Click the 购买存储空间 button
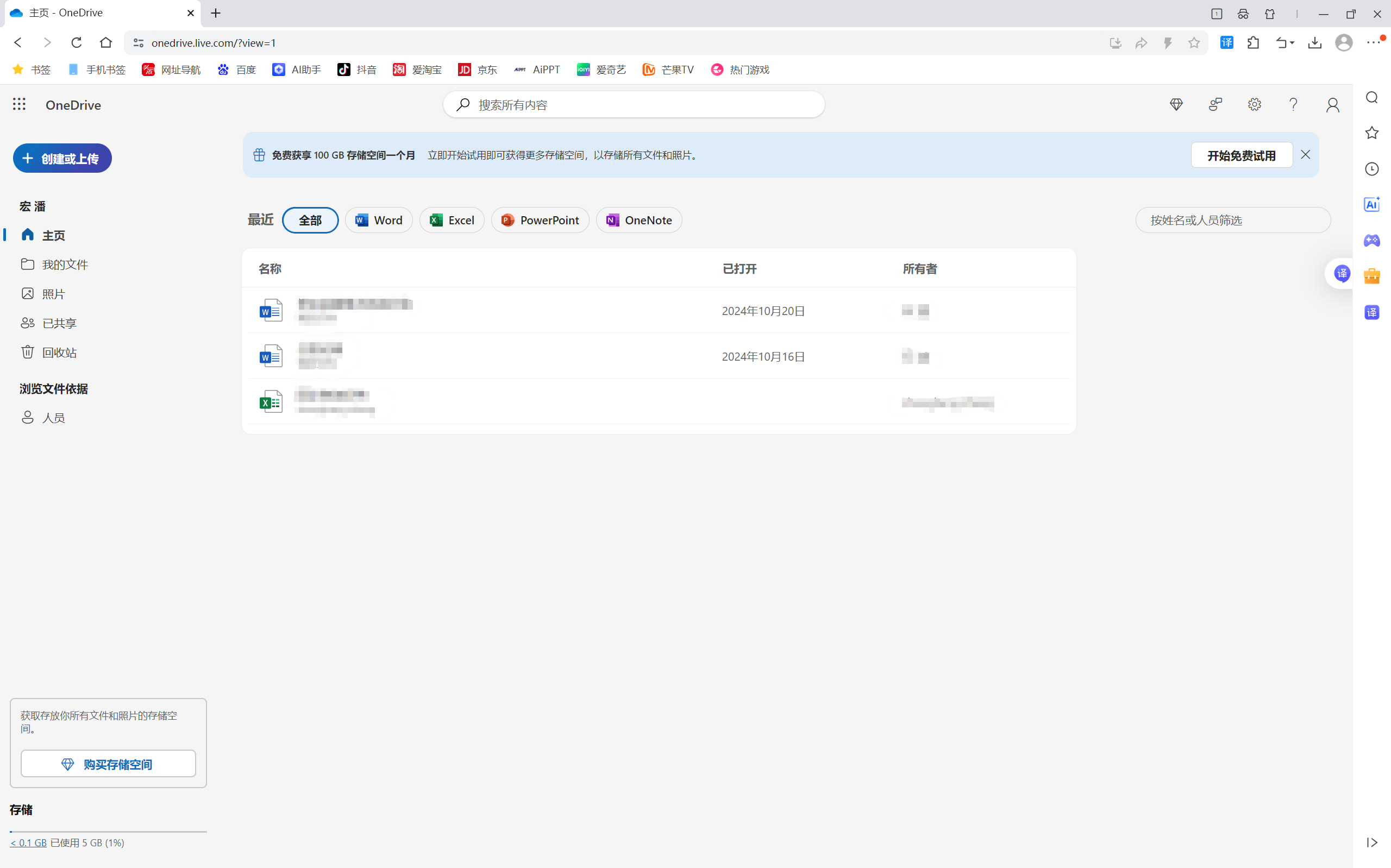1391x868 pixels. [x=108, y=764]
